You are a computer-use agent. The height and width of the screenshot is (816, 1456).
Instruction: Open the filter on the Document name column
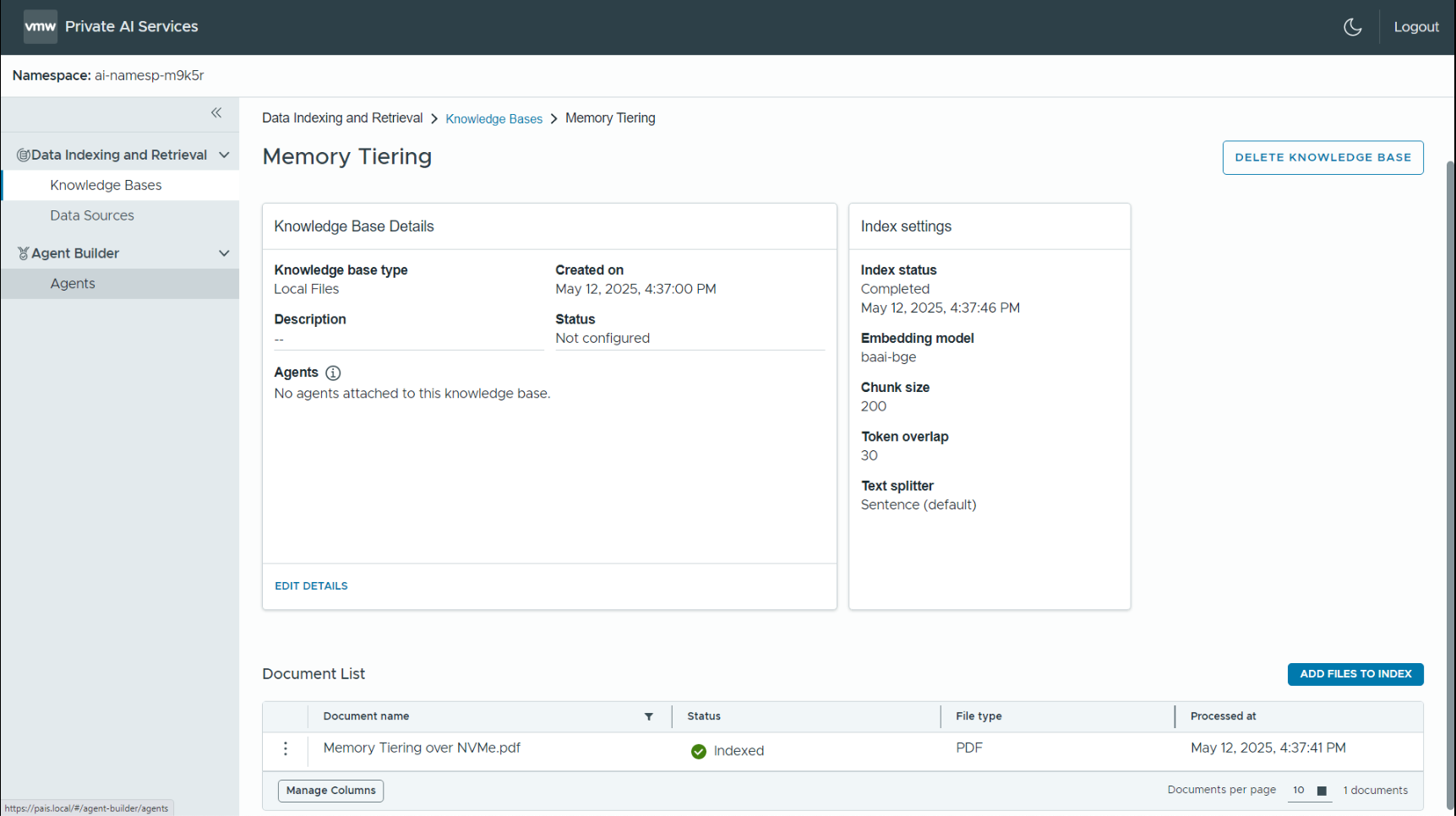648,716
